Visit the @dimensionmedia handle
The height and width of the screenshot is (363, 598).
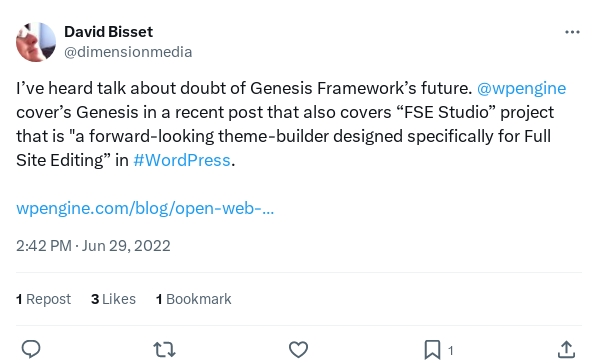coord(128,52)
